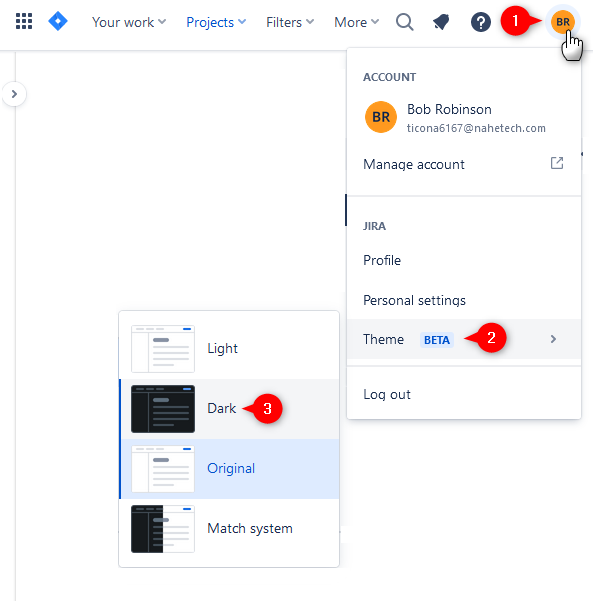Viewport: 593px width, 601px height.
Task: Expand the Your work dropdown
Action: pyautogui.click(x=129, y=22)
